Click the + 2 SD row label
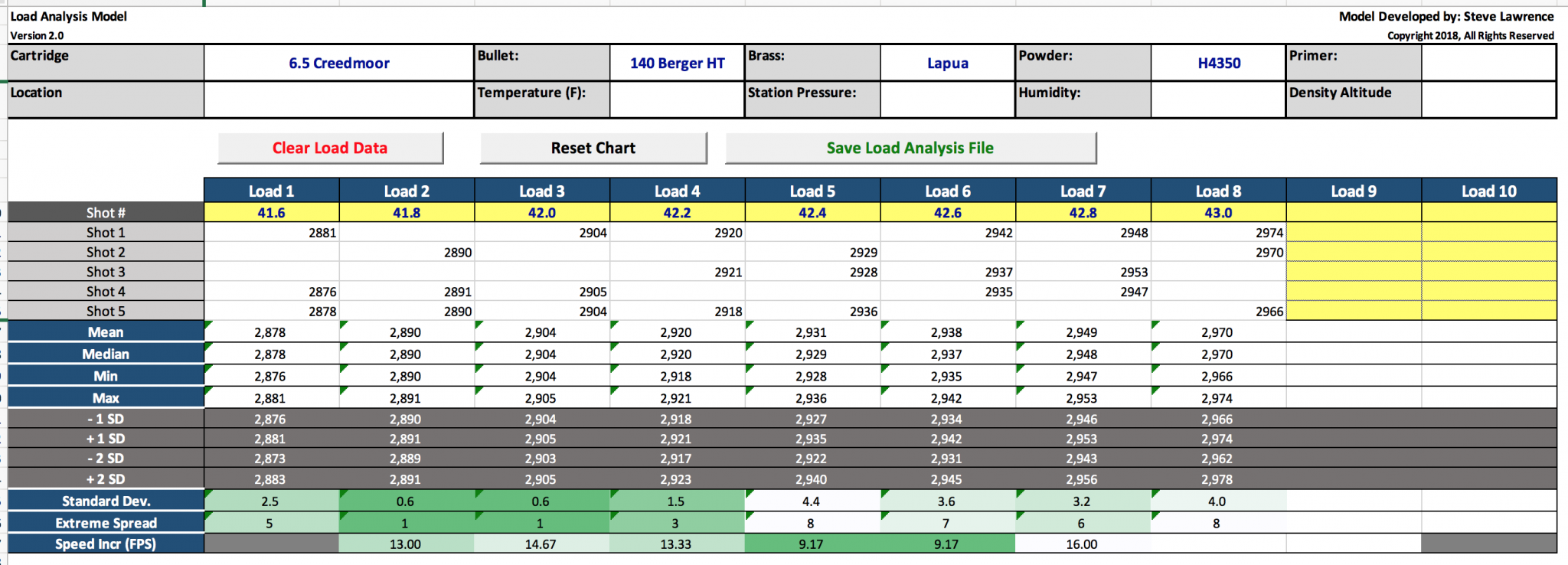The height and width of the screenshot is (565, 1568). coord(106,478)
